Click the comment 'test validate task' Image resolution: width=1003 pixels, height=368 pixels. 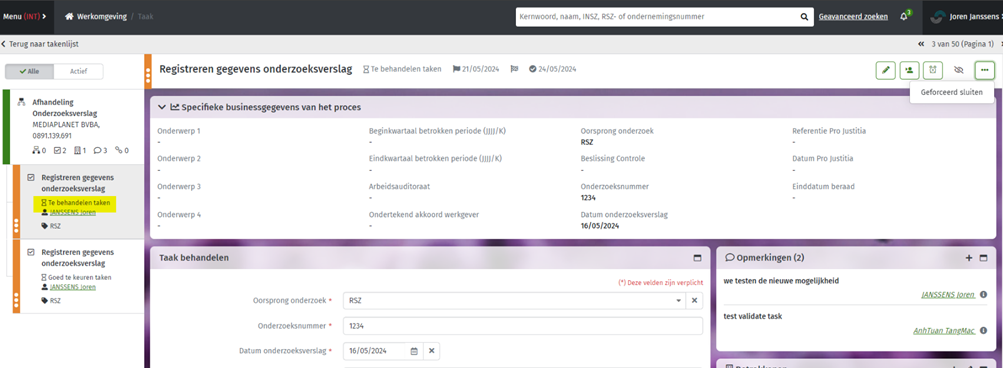pyautogui.click(x=752, y=316)
